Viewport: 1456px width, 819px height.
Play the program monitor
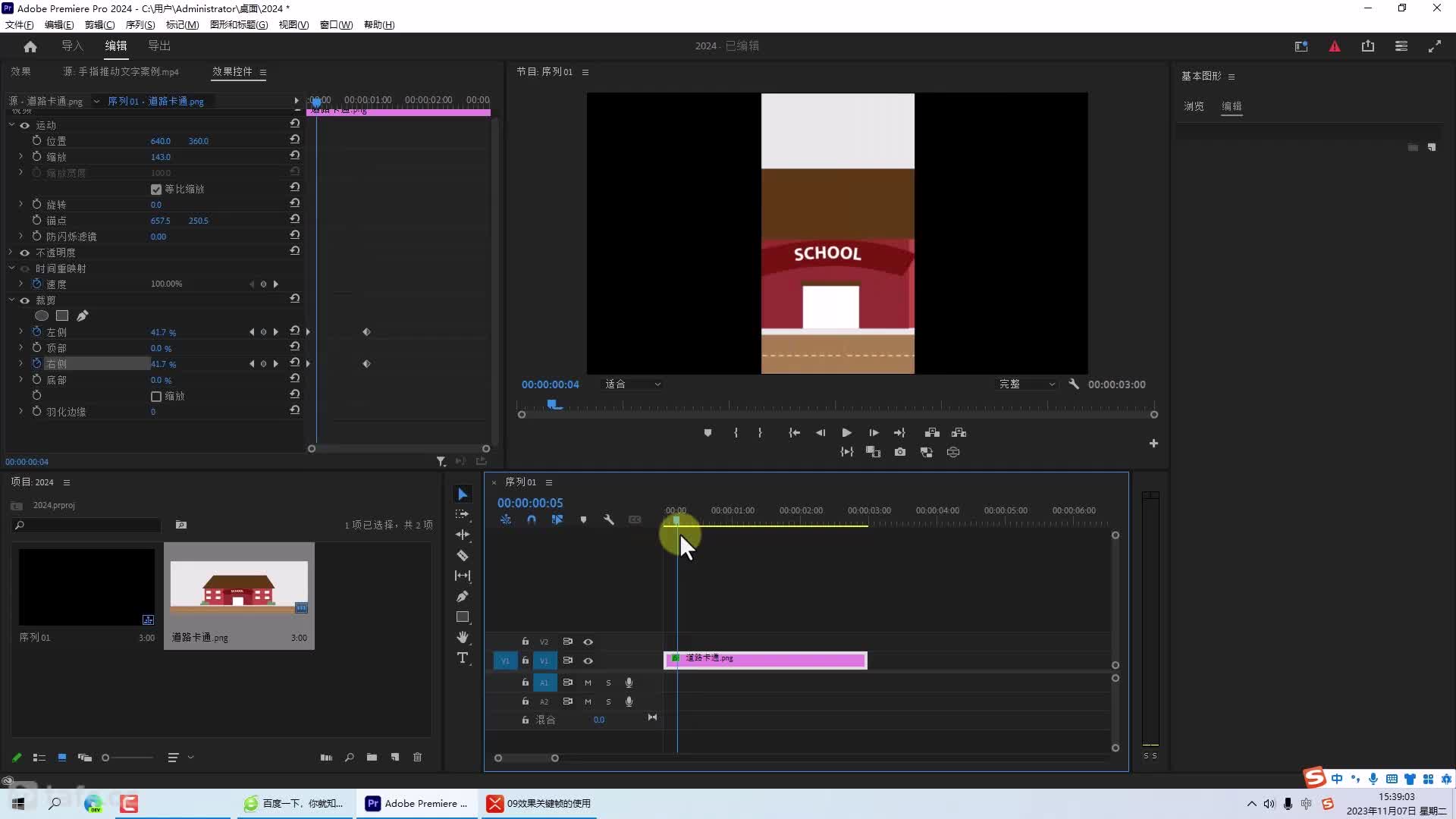coord(846,432)
